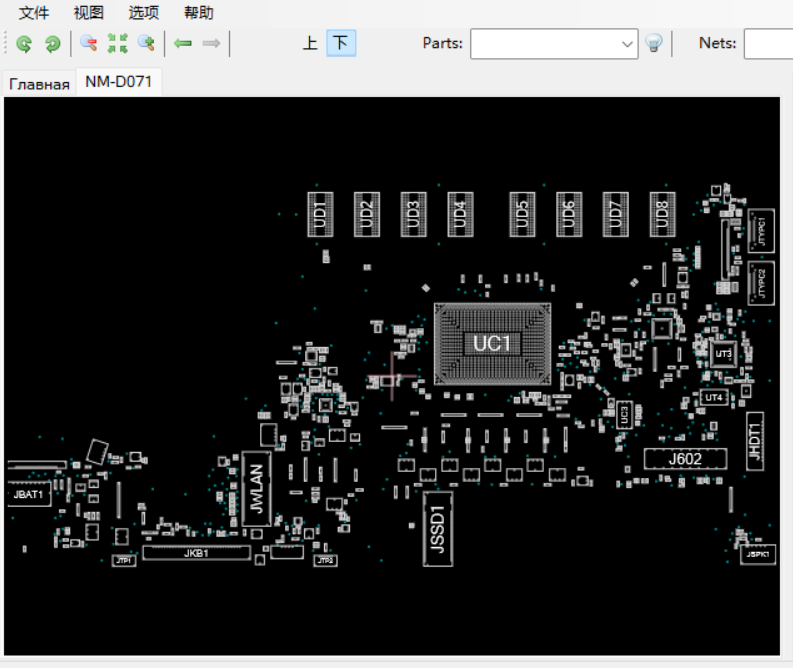Select the NM-D071 tab
The width and height of the screenshot is (793, 668).
(x=118, y=82)
